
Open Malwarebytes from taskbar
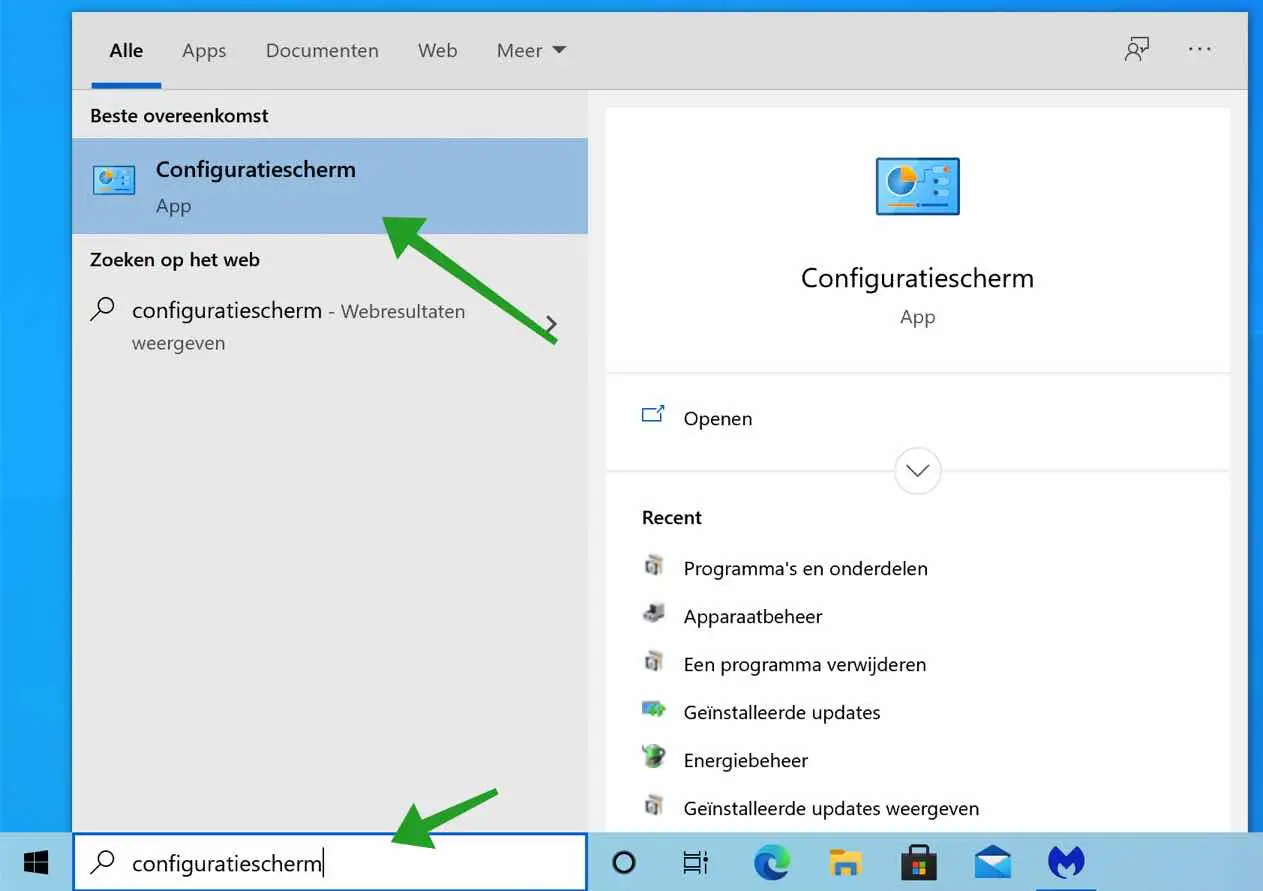1066,862
